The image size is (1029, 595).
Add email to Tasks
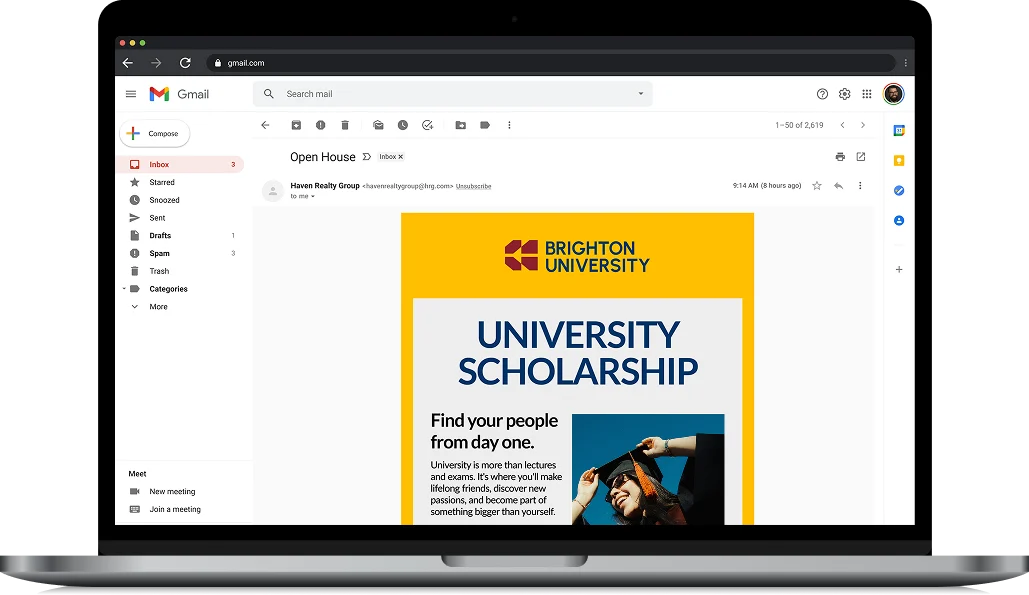pos(427,125)
